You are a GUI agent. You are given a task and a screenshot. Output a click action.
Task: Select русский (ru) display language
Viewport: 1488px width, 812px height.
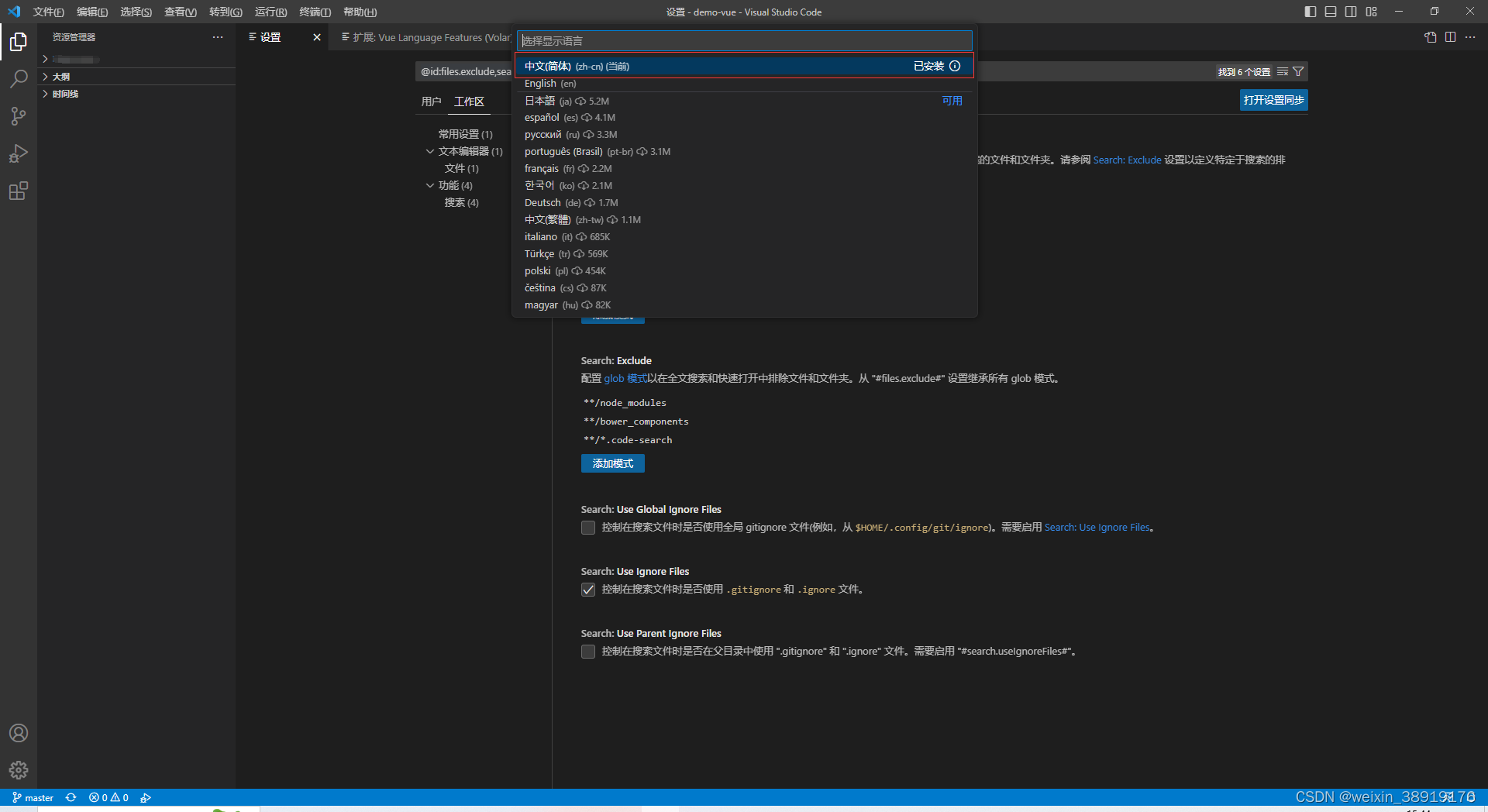click(x=744, y=135)
